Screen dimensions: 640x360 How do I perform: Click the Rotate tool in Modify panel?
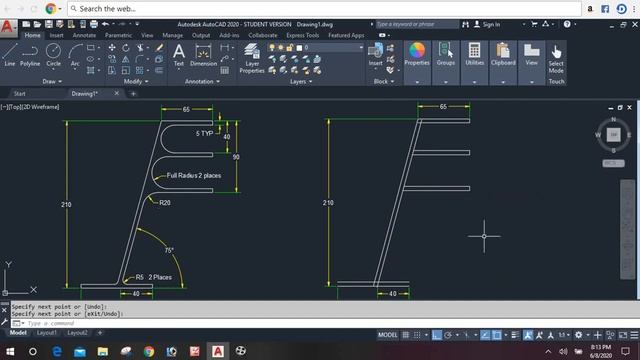coord(126,48)
